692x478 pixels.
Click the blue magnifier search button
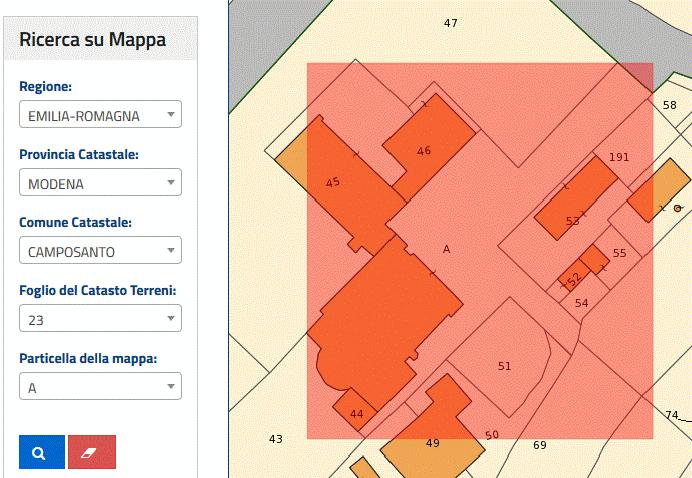41,452
